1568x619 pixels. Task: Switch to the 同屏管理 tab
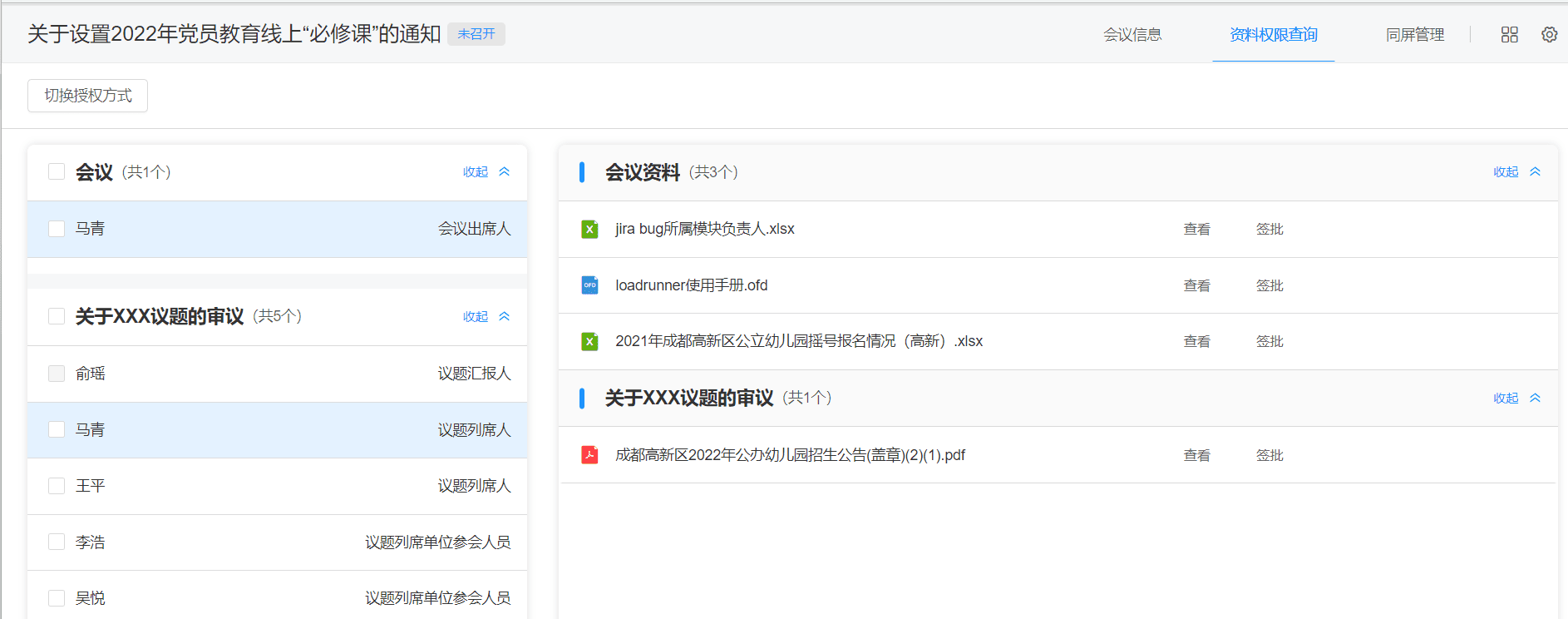point(1415,34)
